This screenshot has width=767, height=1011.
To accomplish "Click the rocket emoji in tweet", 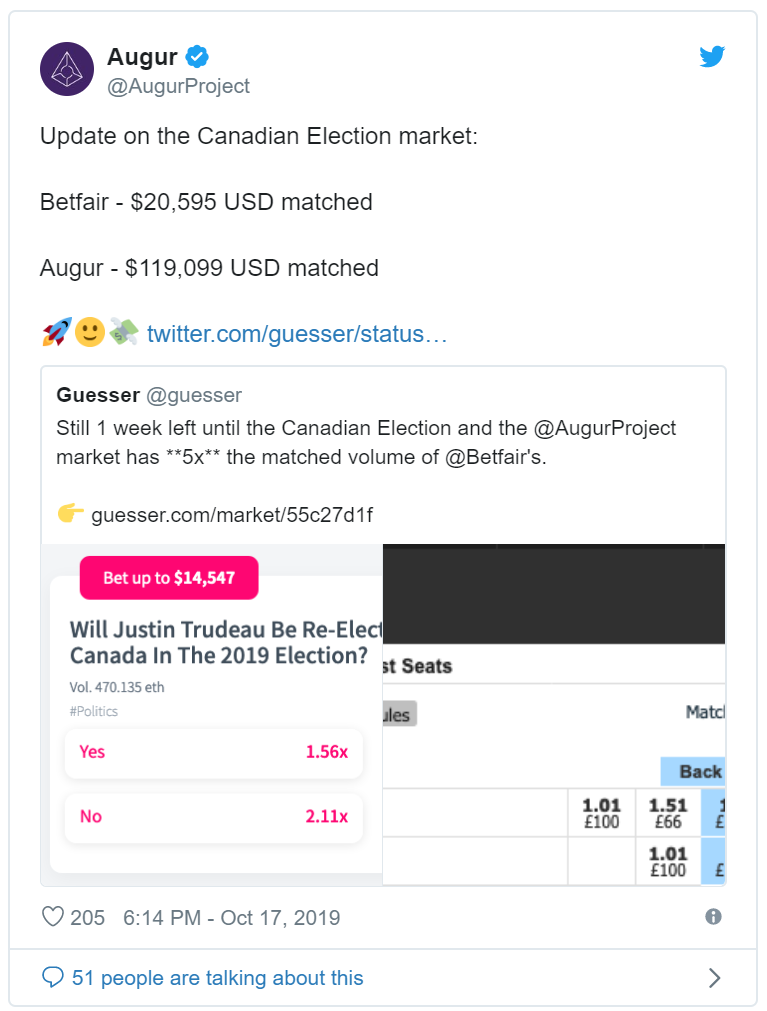I will (x=57, y=332).
